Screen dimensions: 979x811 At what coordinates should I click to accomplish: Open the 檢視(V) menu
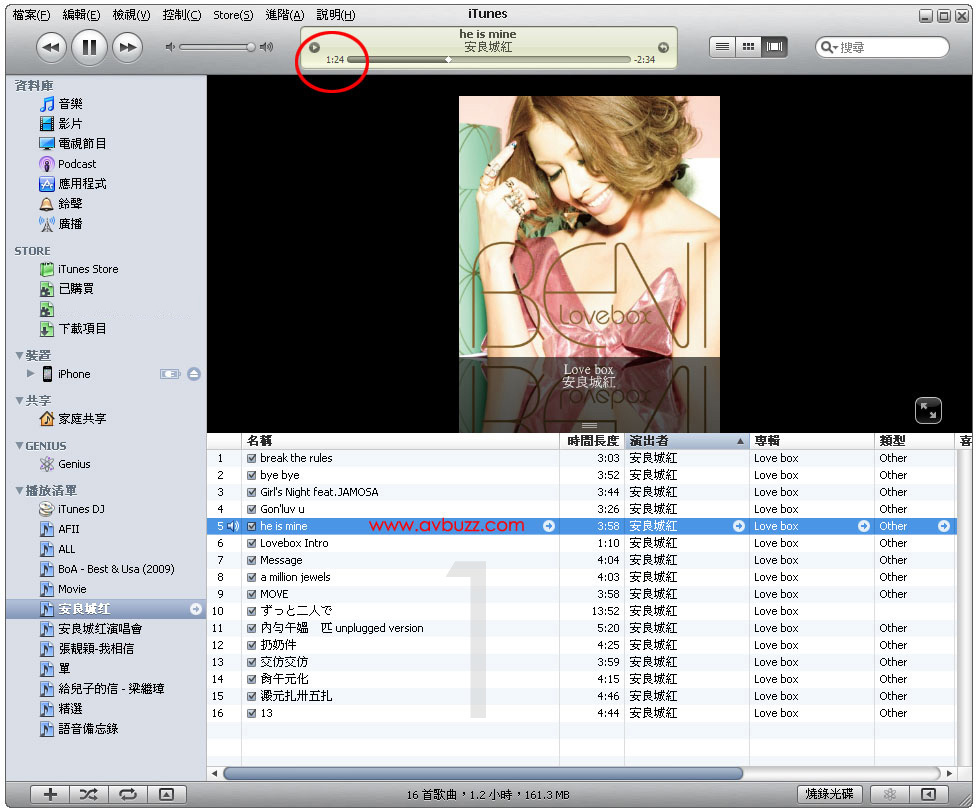point(131,15)
